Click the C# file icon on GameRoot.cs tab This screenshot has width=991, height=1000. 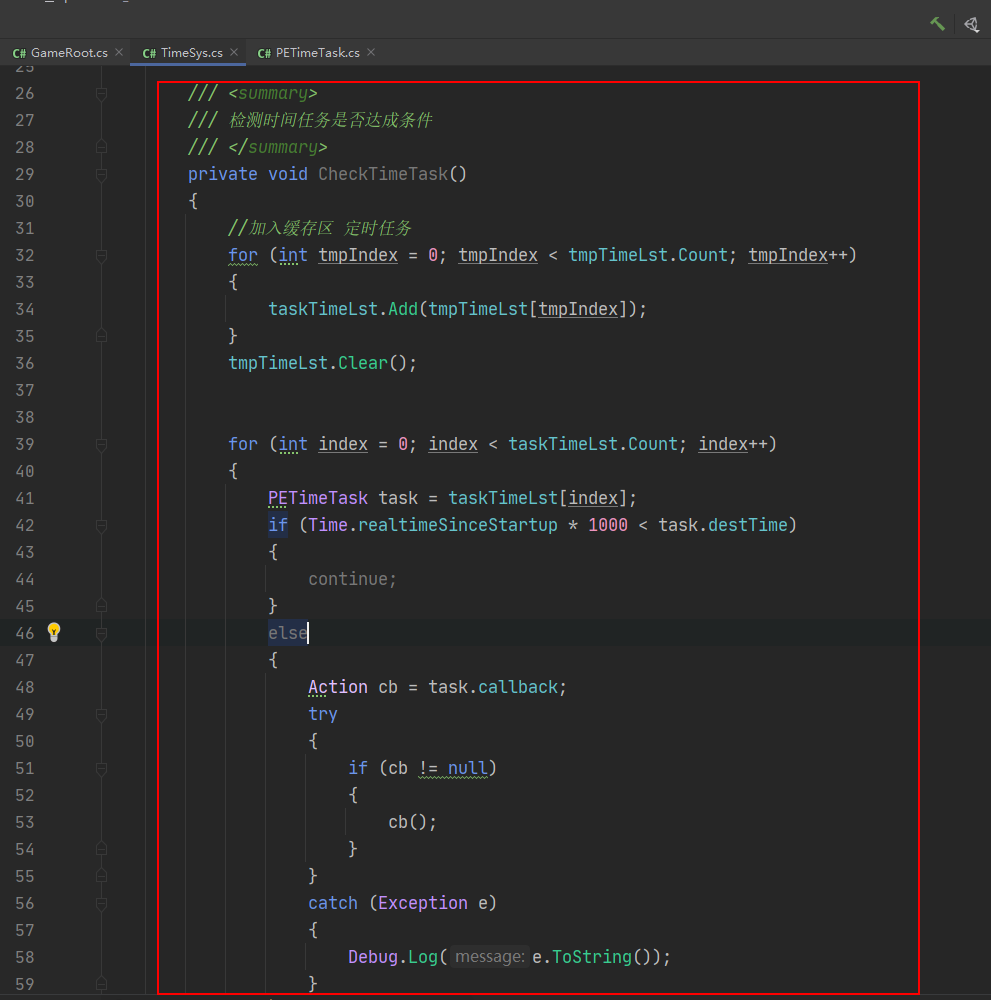[x=19, y=53]
